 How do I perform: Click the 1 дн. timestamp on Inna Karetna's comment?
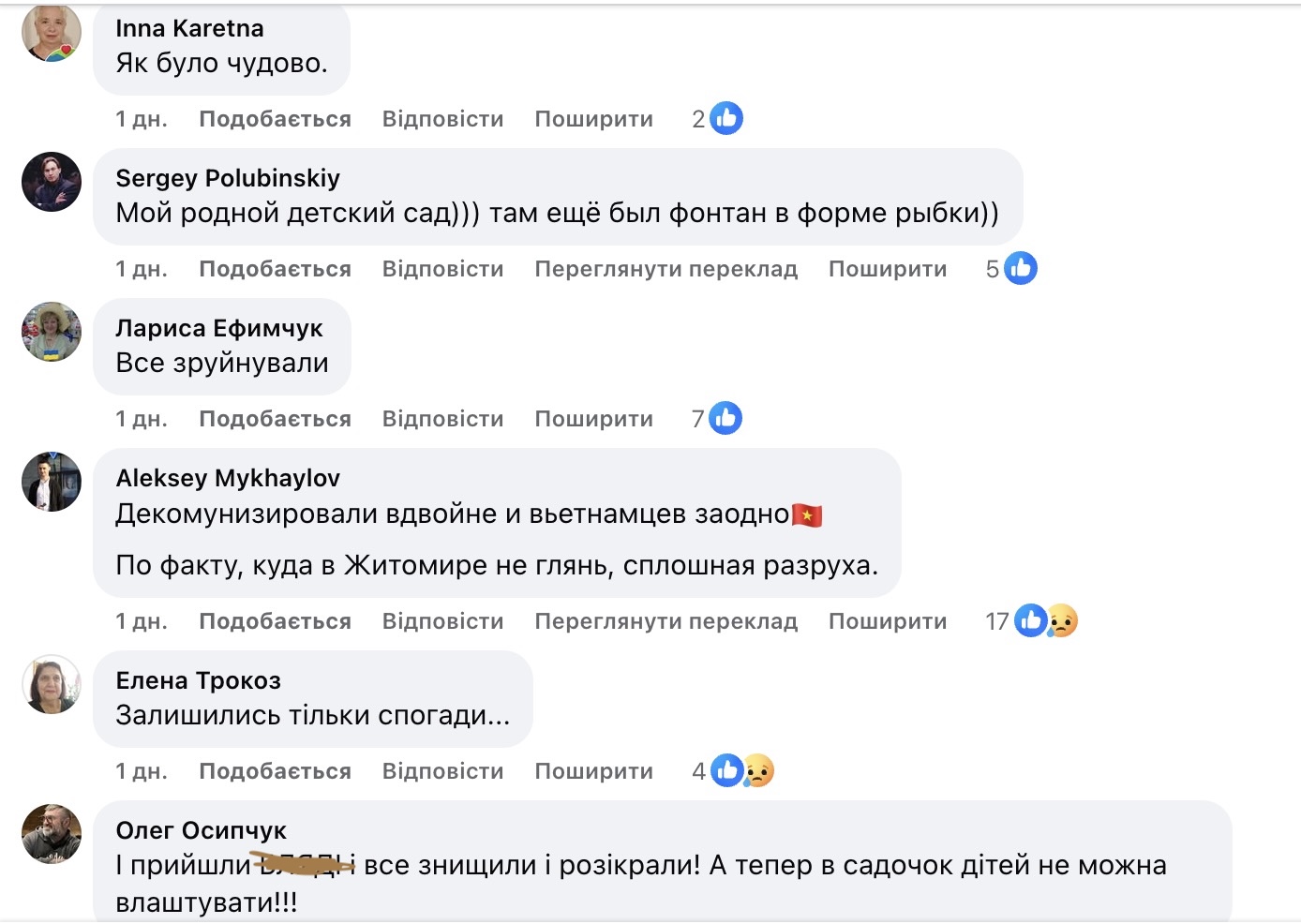[142, 119]
